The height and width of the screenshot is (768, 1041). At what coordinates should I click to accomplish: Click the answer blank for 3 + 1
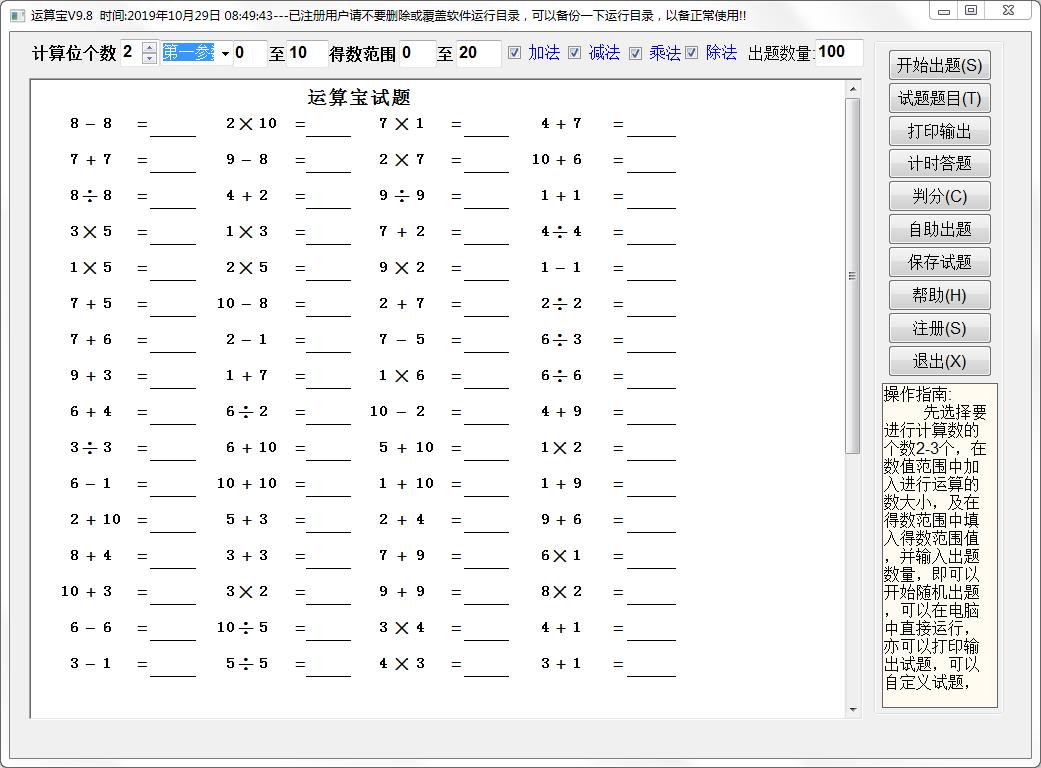point(651,667)
